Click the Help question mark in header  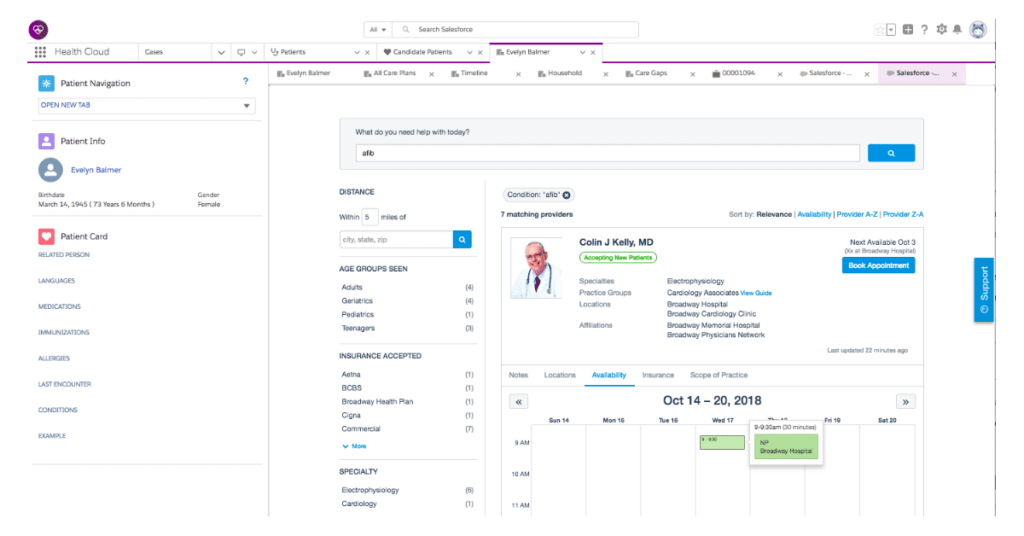[924, 30]
